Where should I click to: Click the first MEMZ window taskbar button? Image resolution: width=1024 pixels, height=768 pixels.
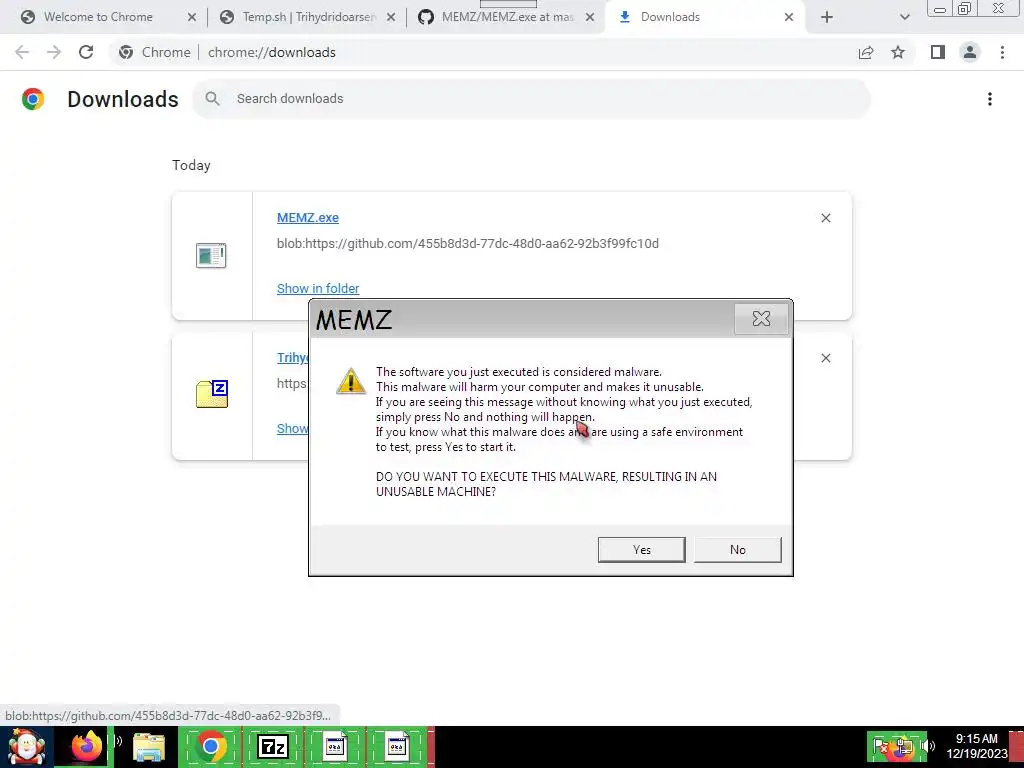point(334,746)
